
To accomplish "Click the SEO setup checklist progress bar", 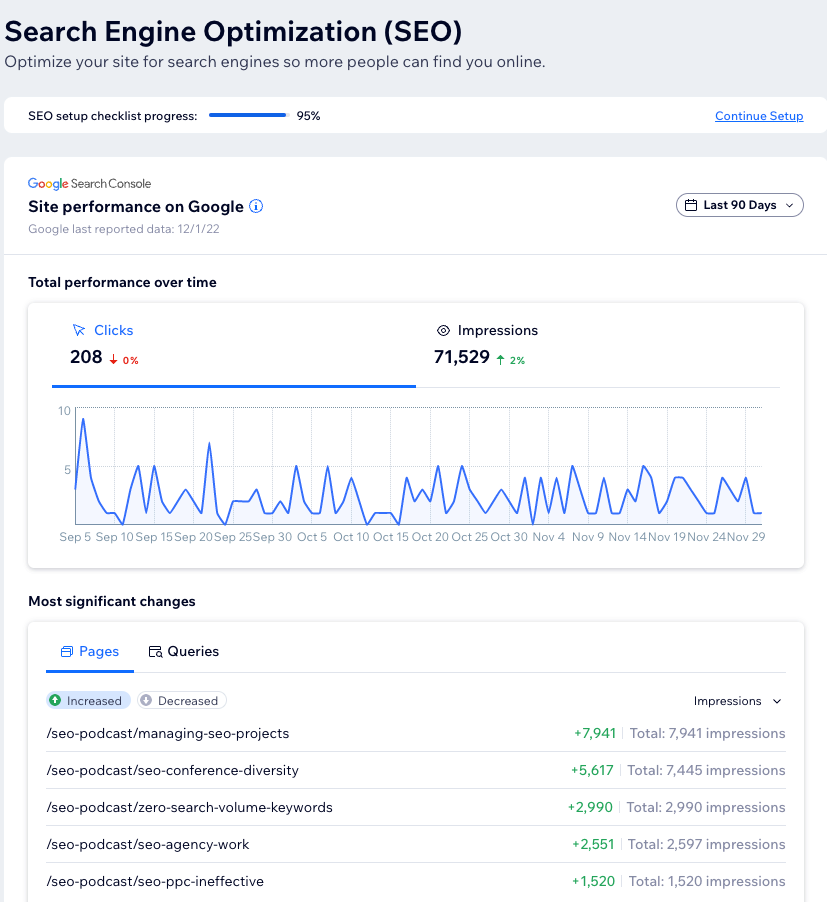I will (x=247, y=116).
